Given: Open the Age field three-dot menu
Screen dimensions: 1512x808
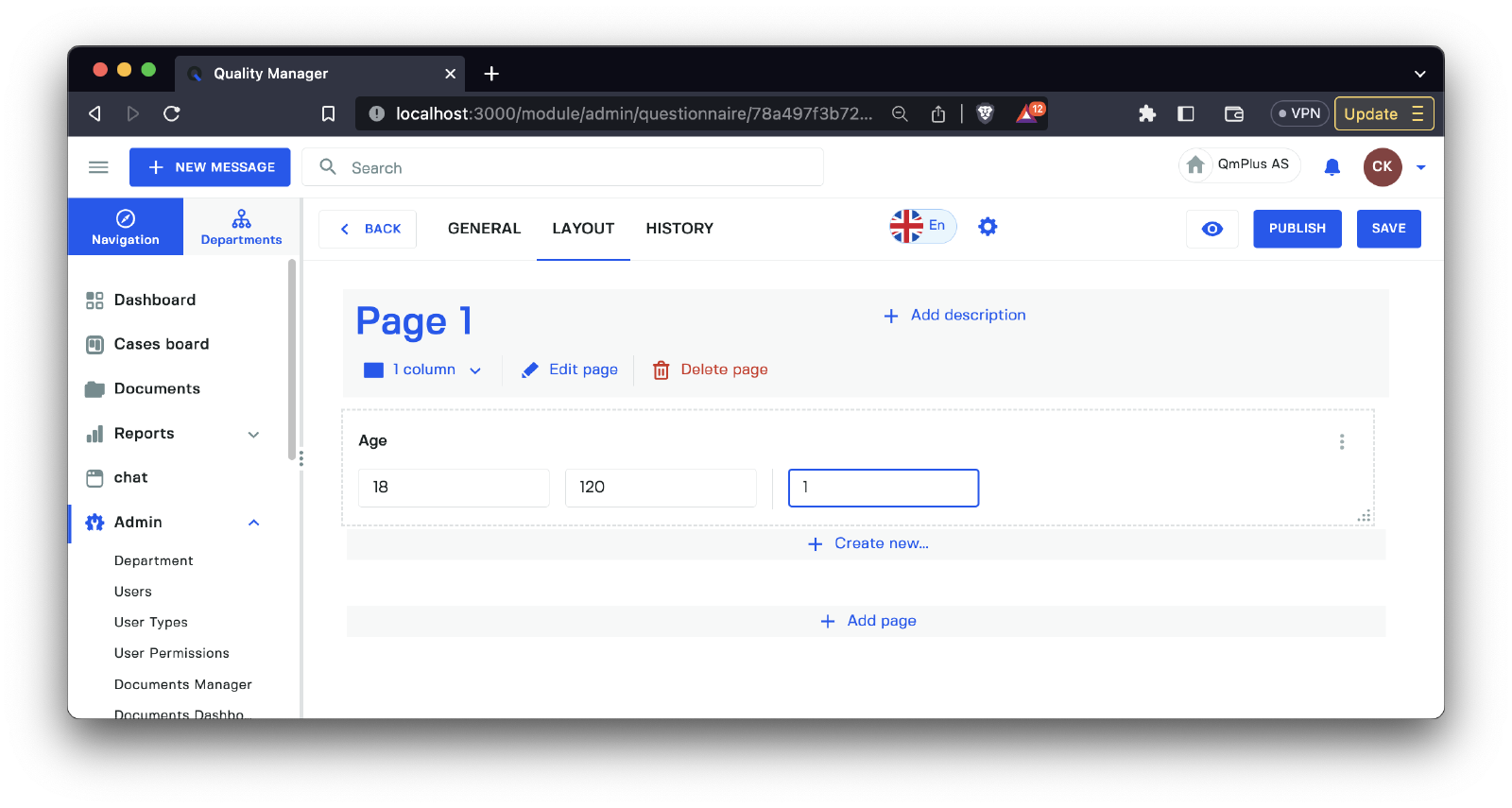Looking at the screenshot, I should click(1341, 441).
